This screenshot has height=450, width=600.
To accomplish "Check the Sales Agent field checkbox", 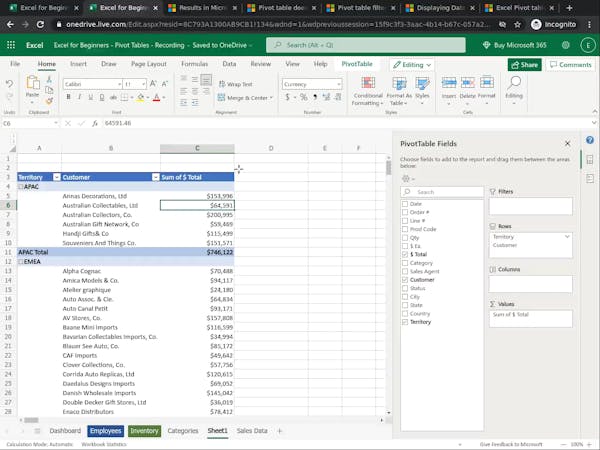I will pyautogui.click(x=405, y=271).
